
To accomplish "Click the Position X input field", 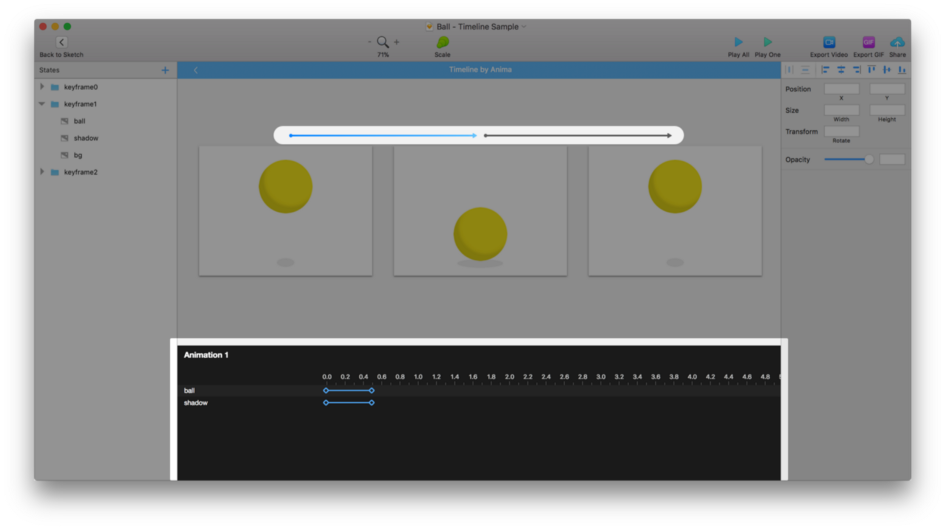I will pyautogui.click(x=841, y=89).
